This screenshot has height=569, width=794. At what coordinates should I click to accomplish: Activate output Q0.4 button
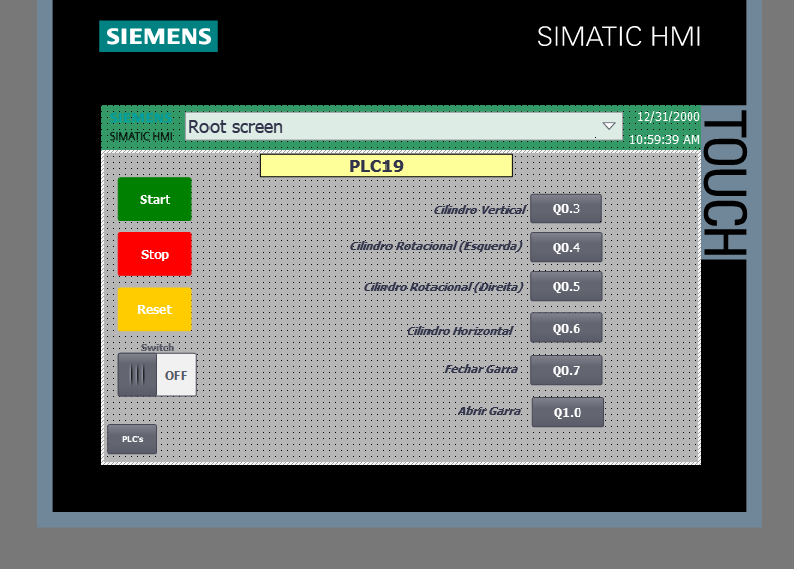coord(566,248)
